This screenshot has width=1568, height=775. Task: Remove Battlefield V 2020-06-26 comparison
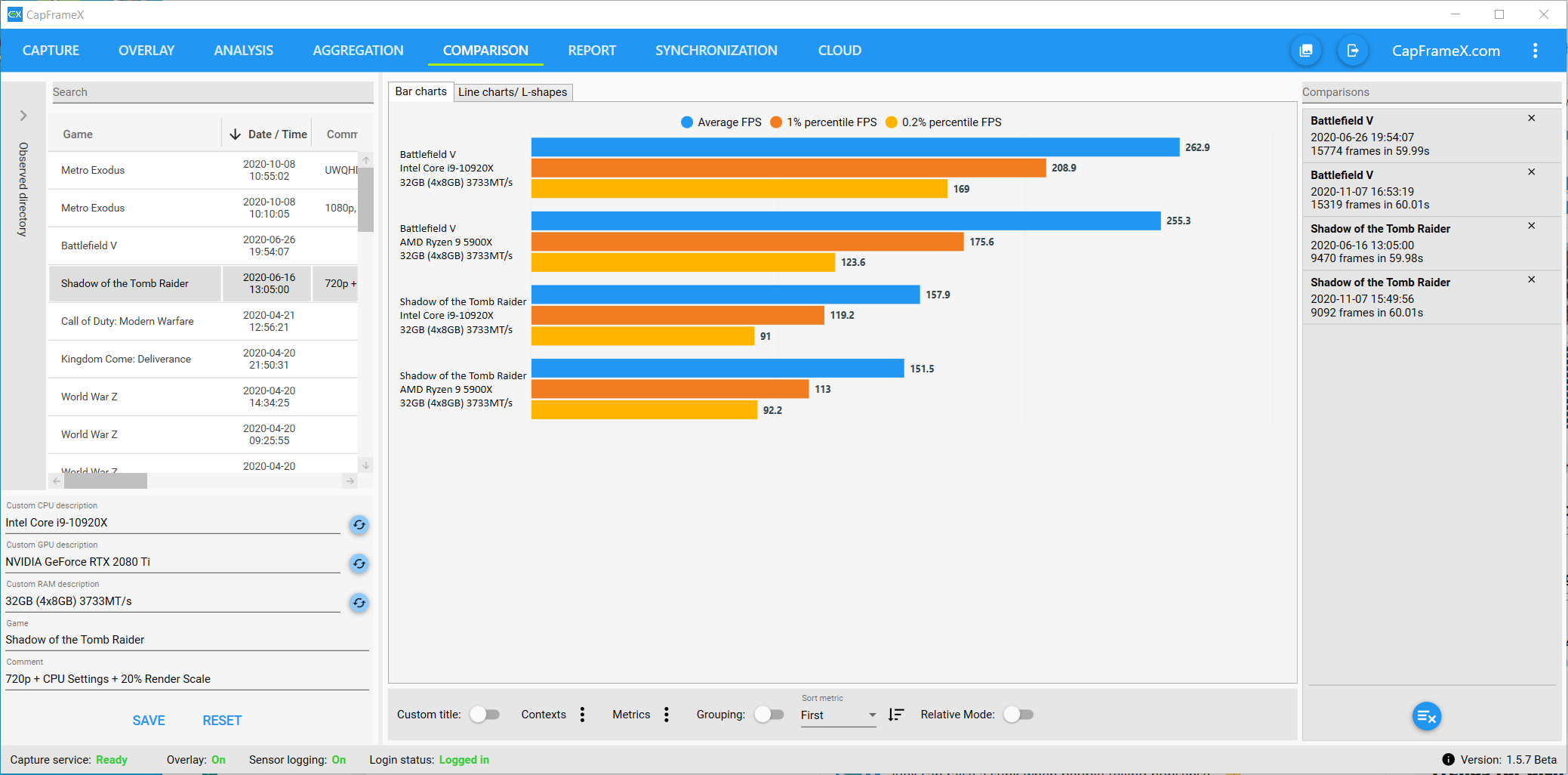click(1532, 118)
